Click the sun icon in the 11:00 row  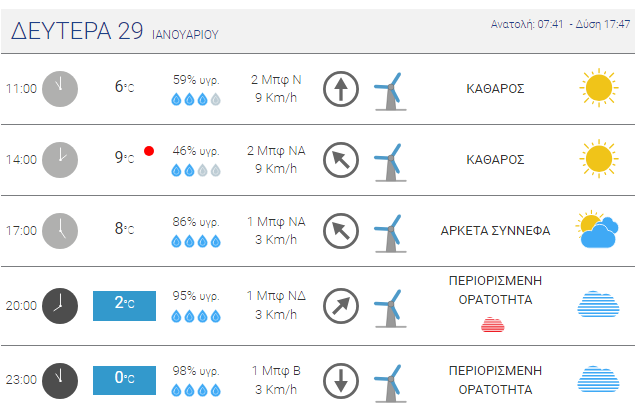tap(598, 88)
